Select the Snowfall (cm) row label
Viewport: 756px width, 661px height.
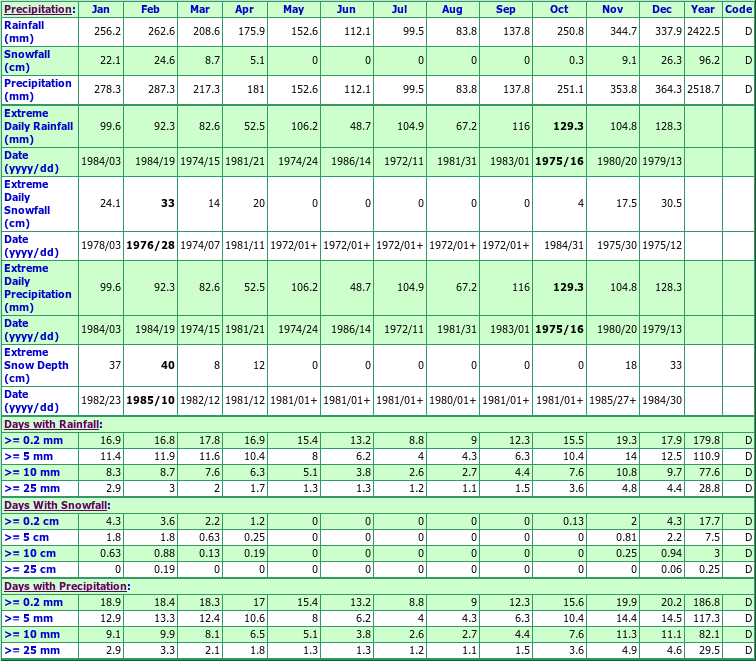click(x=27, y=60)
